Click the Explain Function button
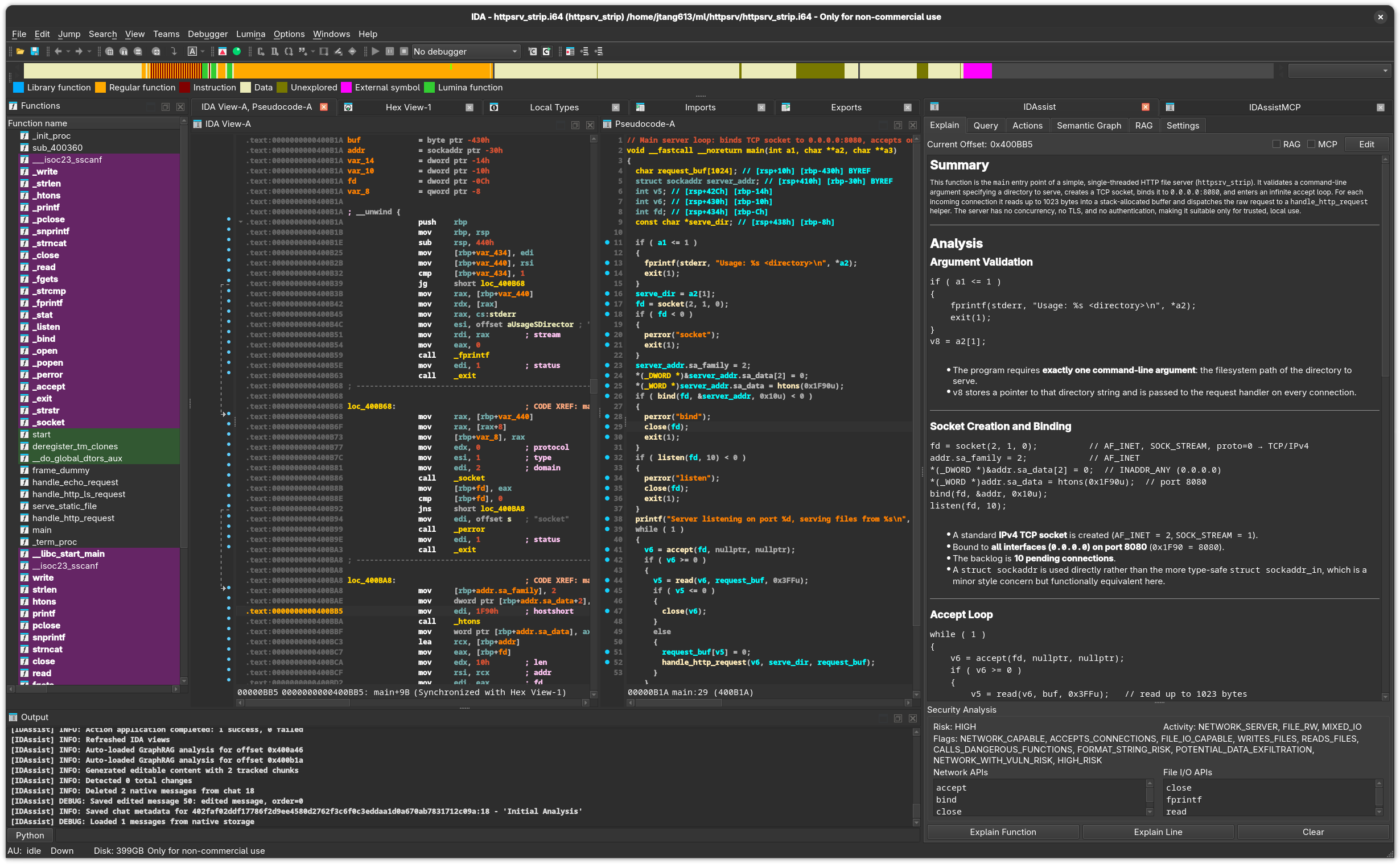Screen dimensions: 1400x864 (1003, 832)
